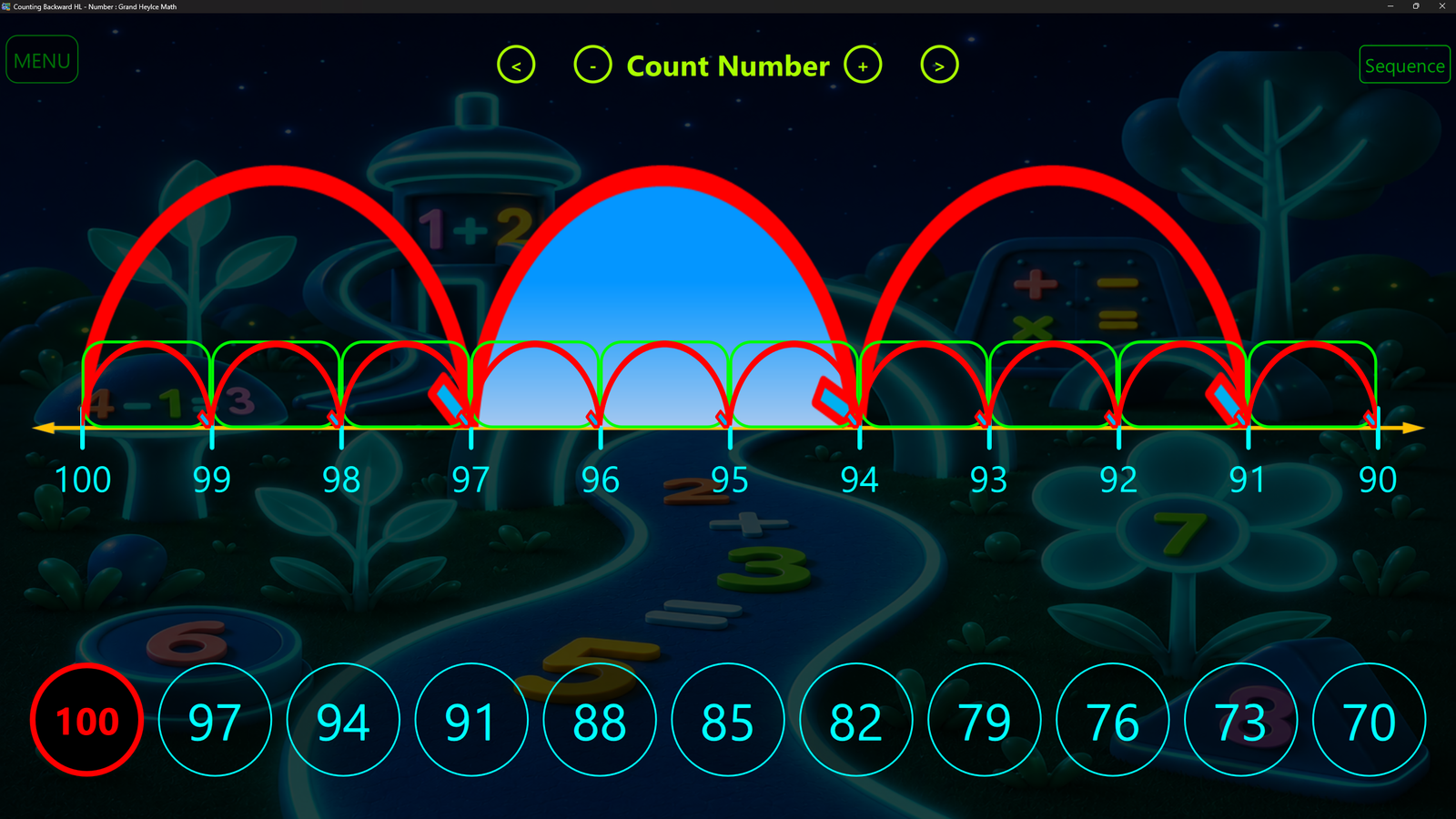Pick the 91 circle at bottom
Viewport: 1456px width, 819px height.
(x=471, y=720)
